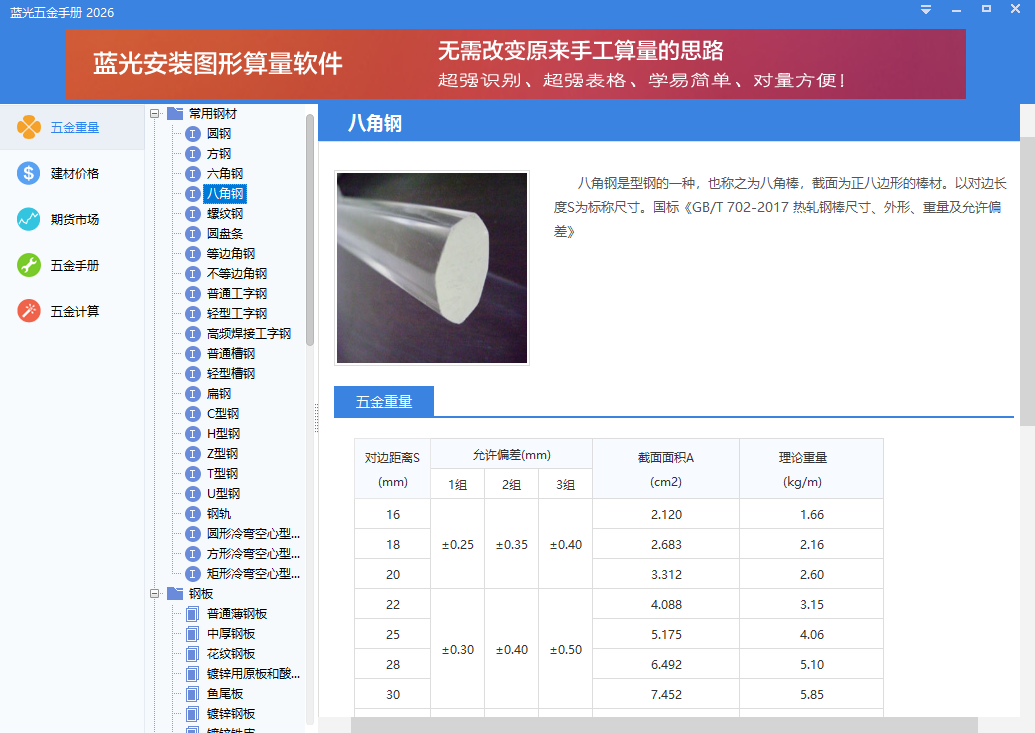Click the octagonal steel bar photo
This screenshot has height=733, width=1035.
(431, 268)
